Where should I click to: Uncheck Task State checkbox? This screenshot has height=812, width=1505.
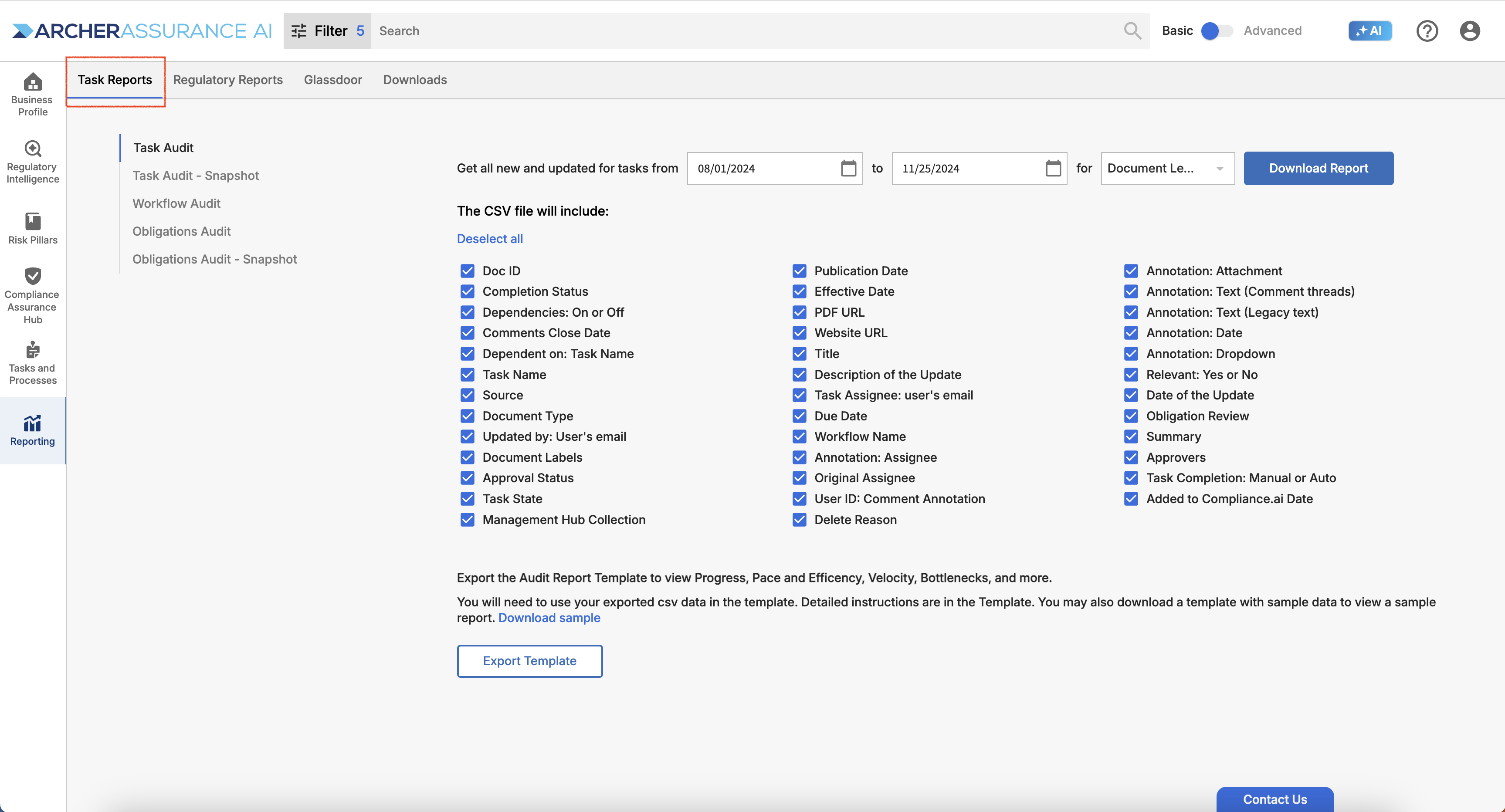(468, 499)
